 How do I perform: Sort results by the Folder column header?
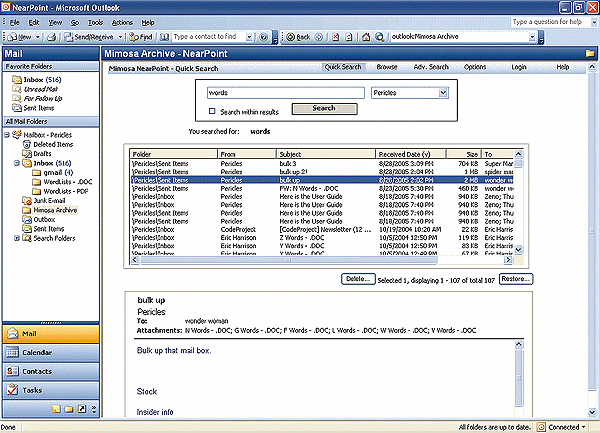pyautogui.click(x=173, y=154)
